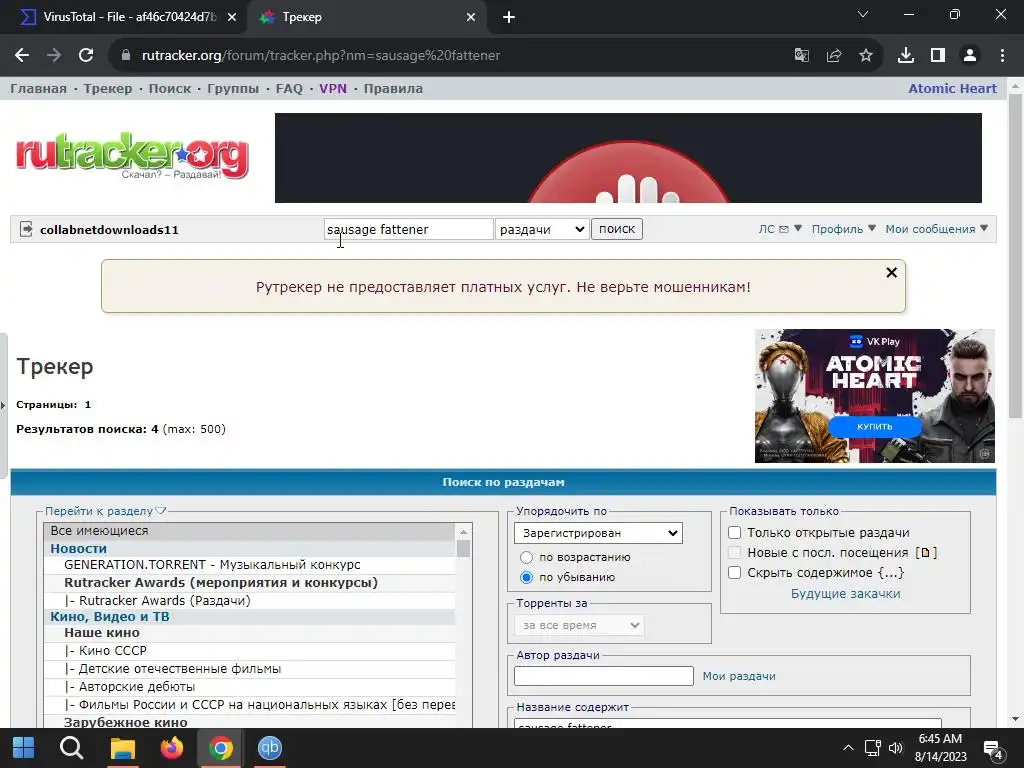Open Chrome downloads icon
Viewport: 1024px width, 768px height.
pyautogui.click(x=906, y=56)
